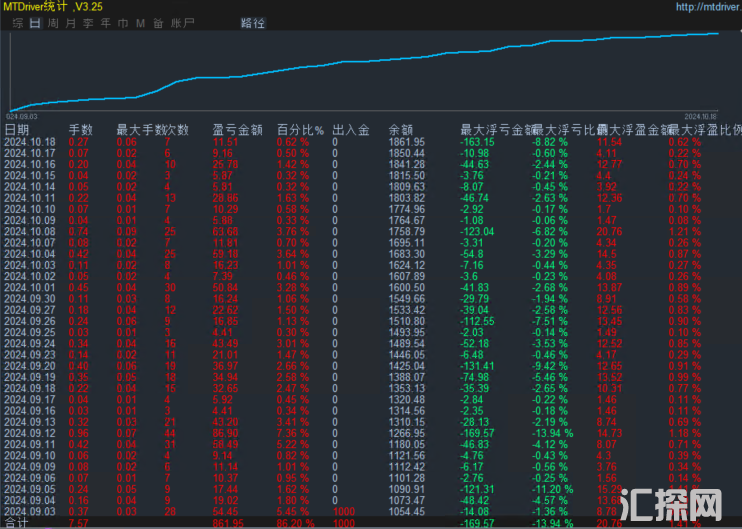The width and height of the screenshot is (742, 529).
Task: Click the 百分比% column header
Action: (x=301, y=130)
